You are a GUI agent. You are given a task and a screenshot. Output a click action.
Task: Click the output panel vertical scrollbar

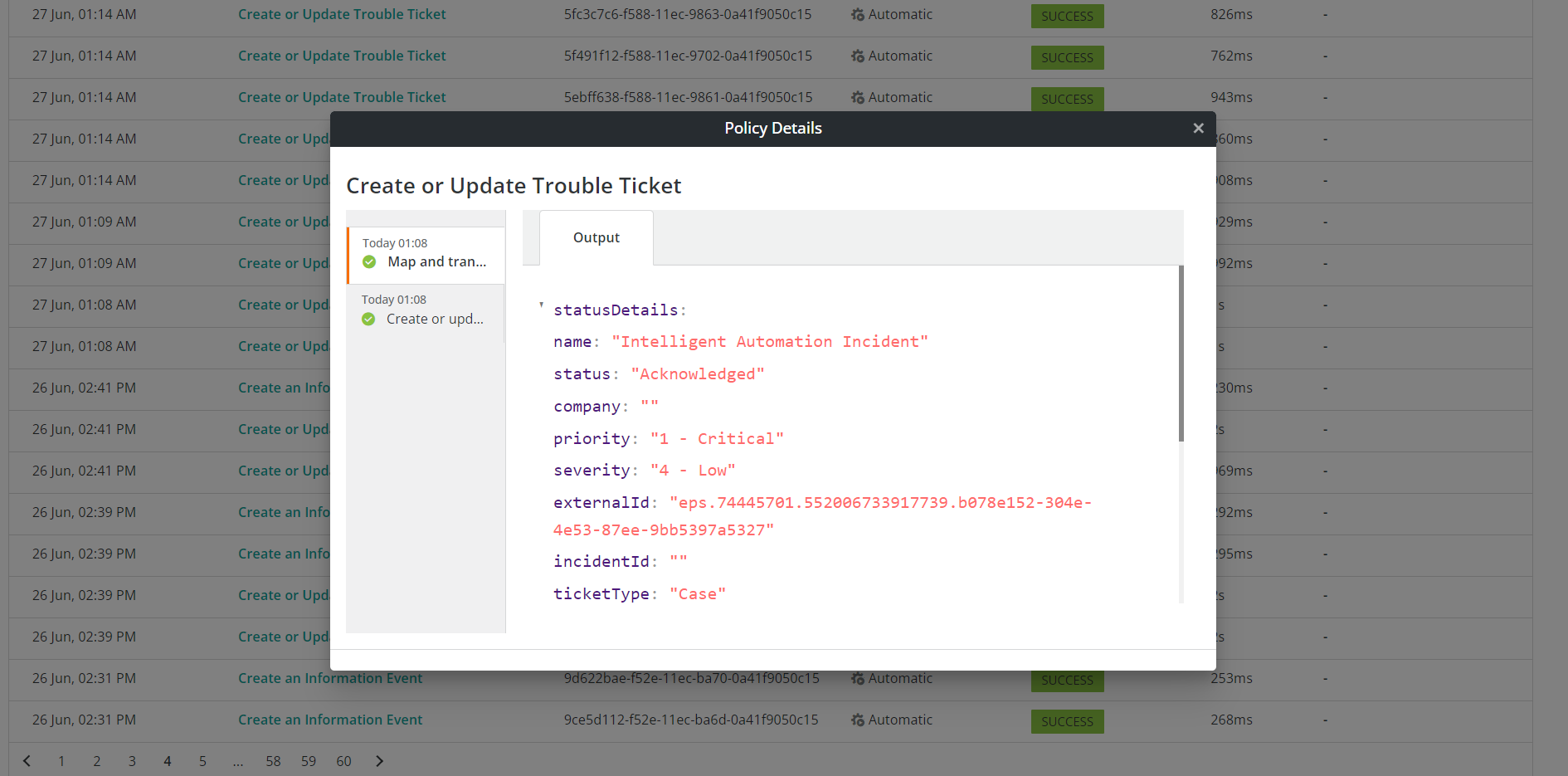pyautogui.click(x=1181, y=354)
